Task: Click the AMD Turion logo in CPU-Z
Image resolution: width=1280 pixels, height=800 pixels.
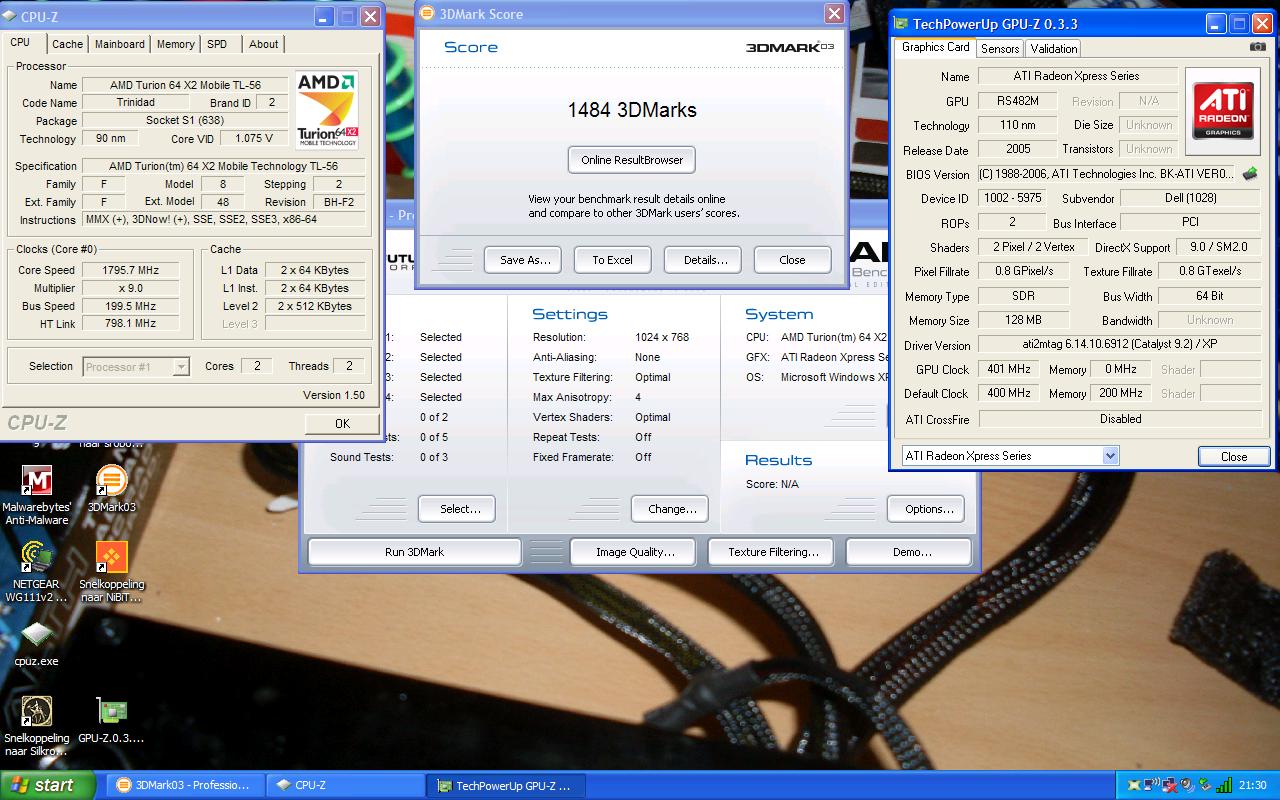Action: [327, 109]
